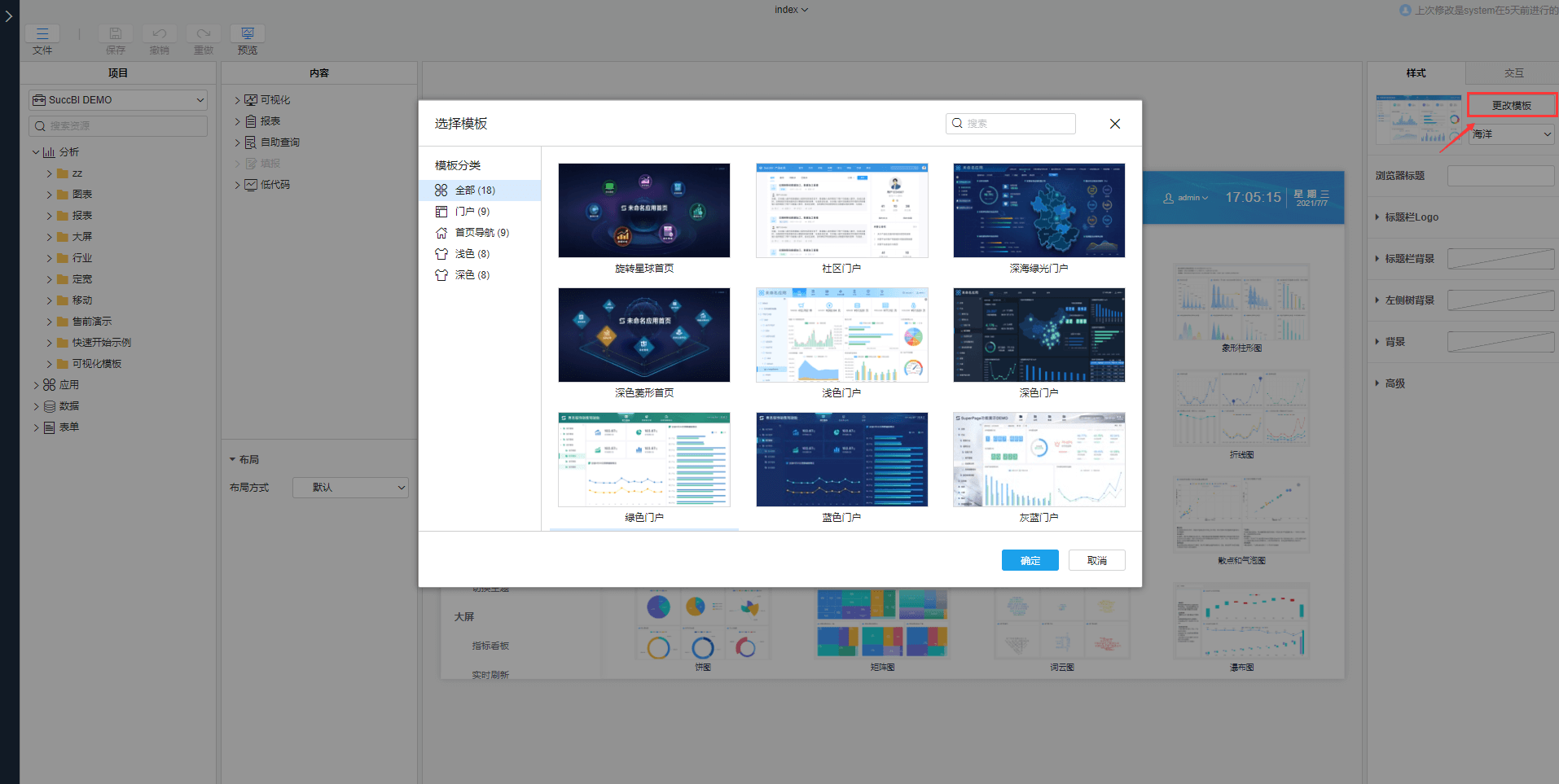Click the Redo arrow icon
This screenshot has width=1559, height=784.
[x=204, y=33]
